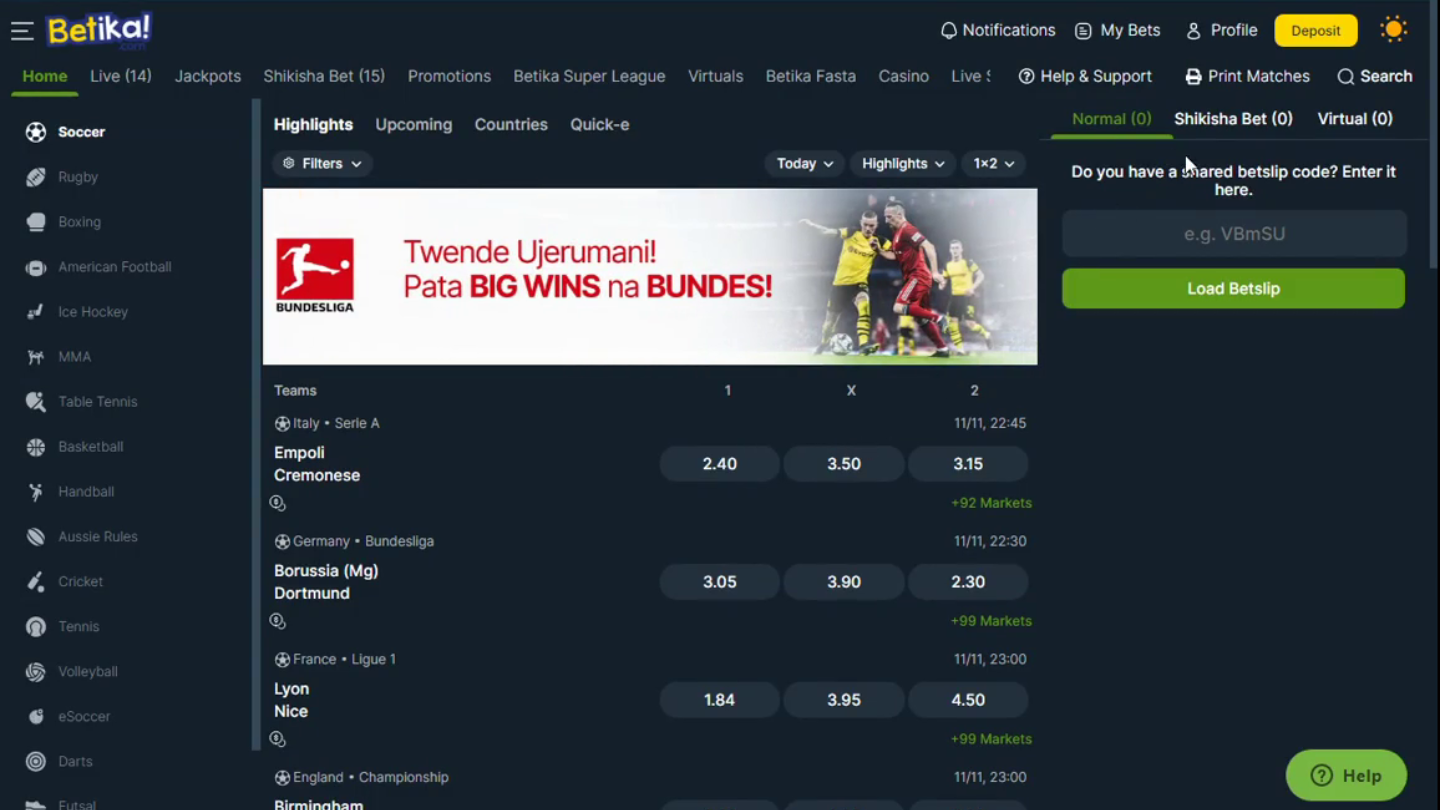Click the green Load Betslip button
Image resolution: width=1440 pixels, height=810 pixels.
pyautogui.click(x=1233, y=289)
